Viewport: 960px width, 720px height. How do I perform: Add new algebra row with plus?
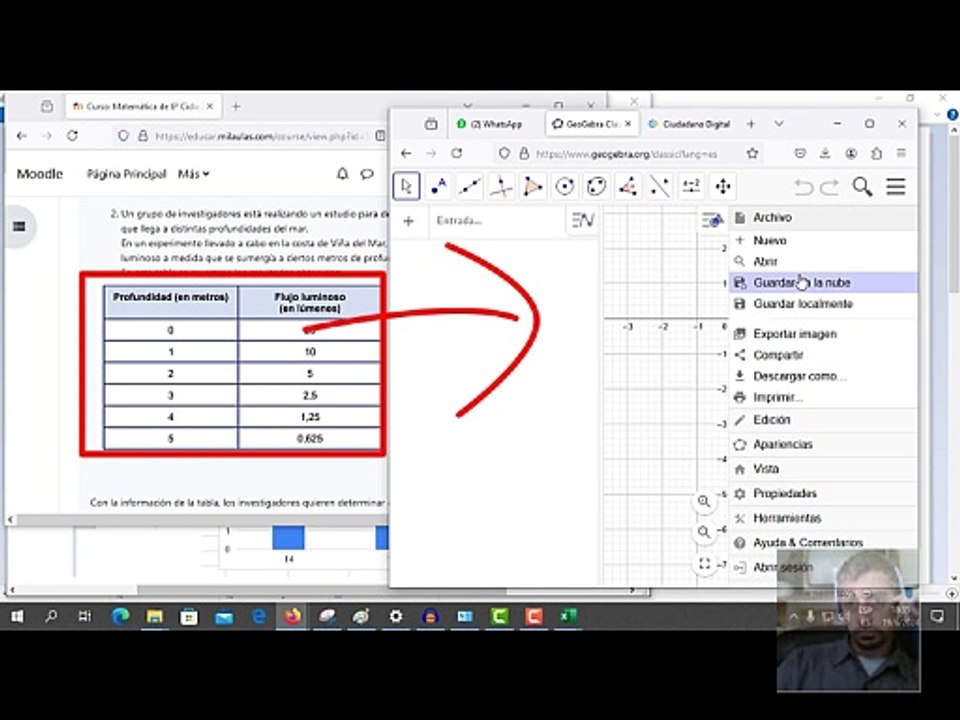pyautogui.click(x=408, y=221)
